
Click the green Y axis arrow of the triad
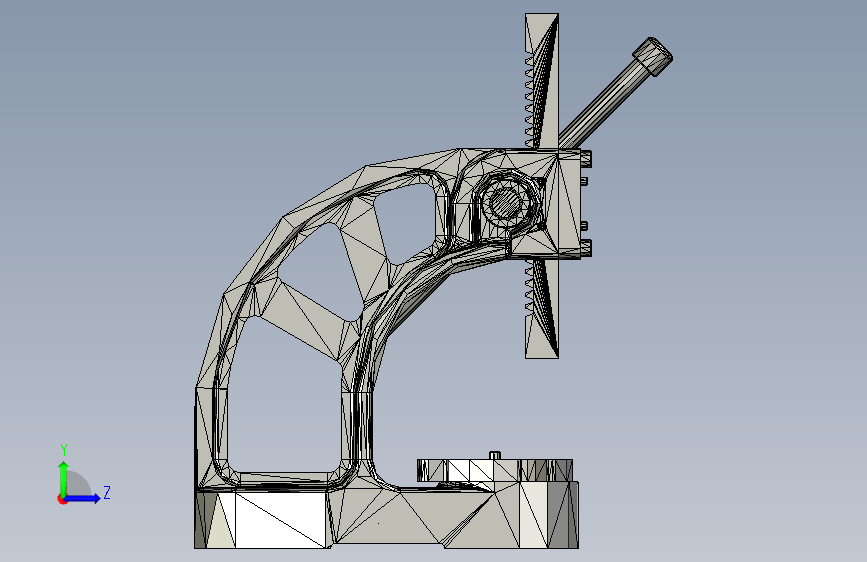[64, 479]
